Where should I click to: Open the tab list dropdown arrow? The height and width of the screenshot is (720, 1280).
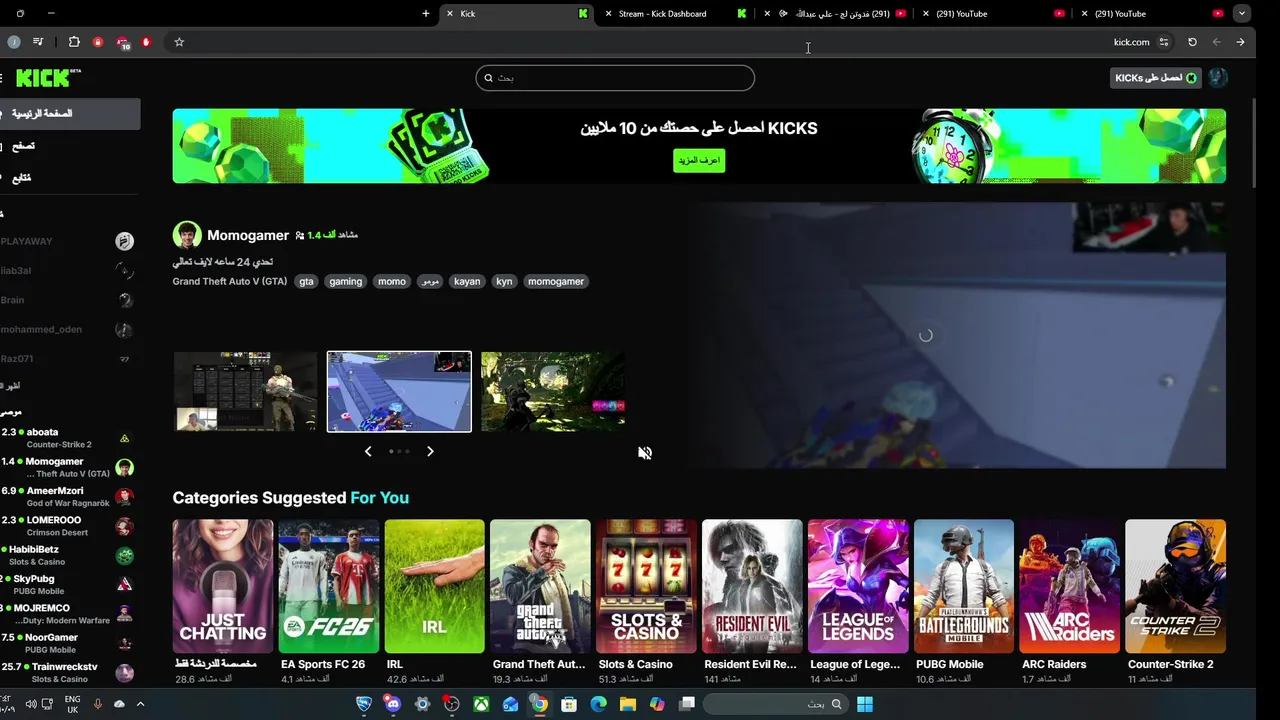click(1242, 14)
